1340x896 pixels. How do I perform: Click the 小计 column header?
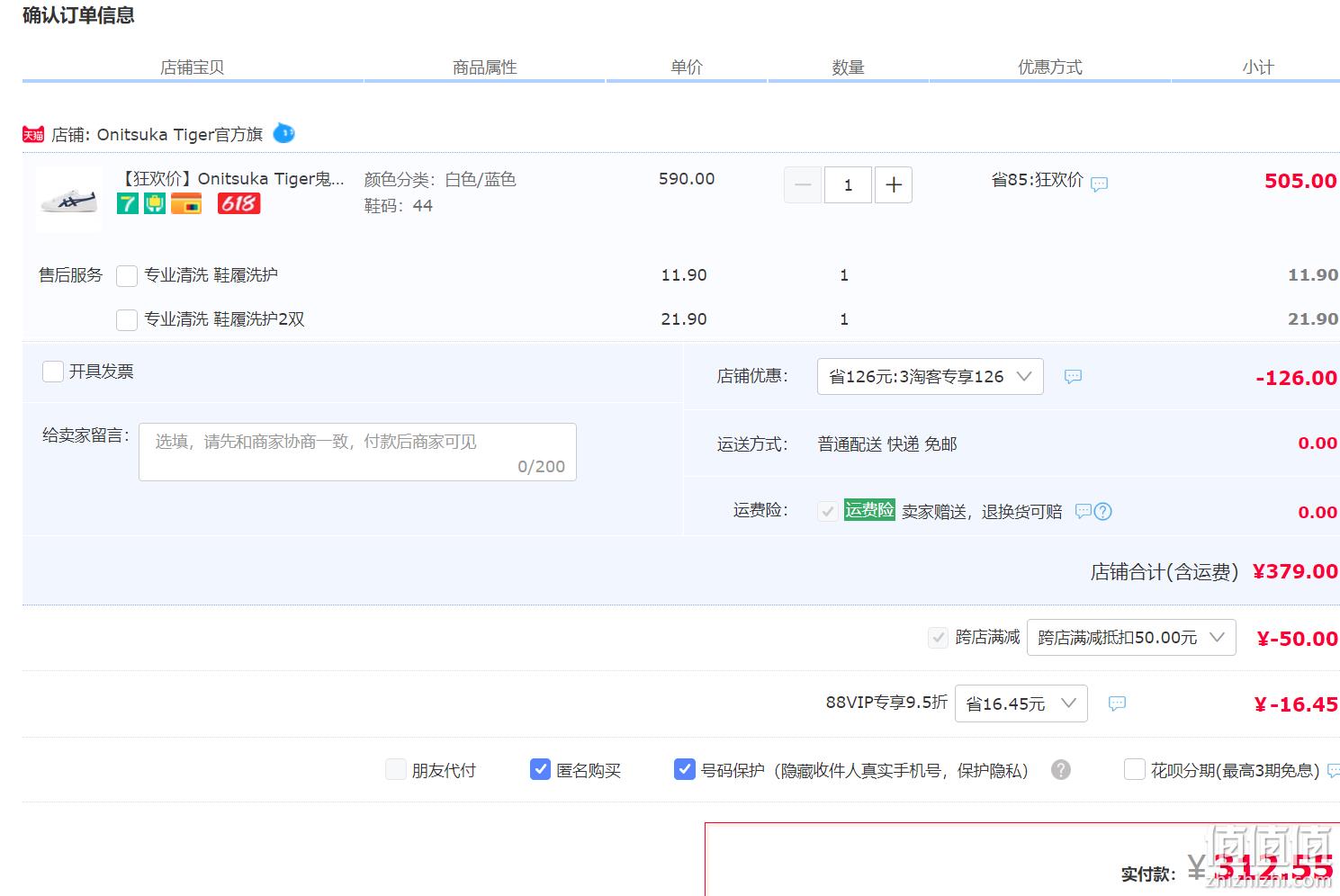[x=1258, y=67]
